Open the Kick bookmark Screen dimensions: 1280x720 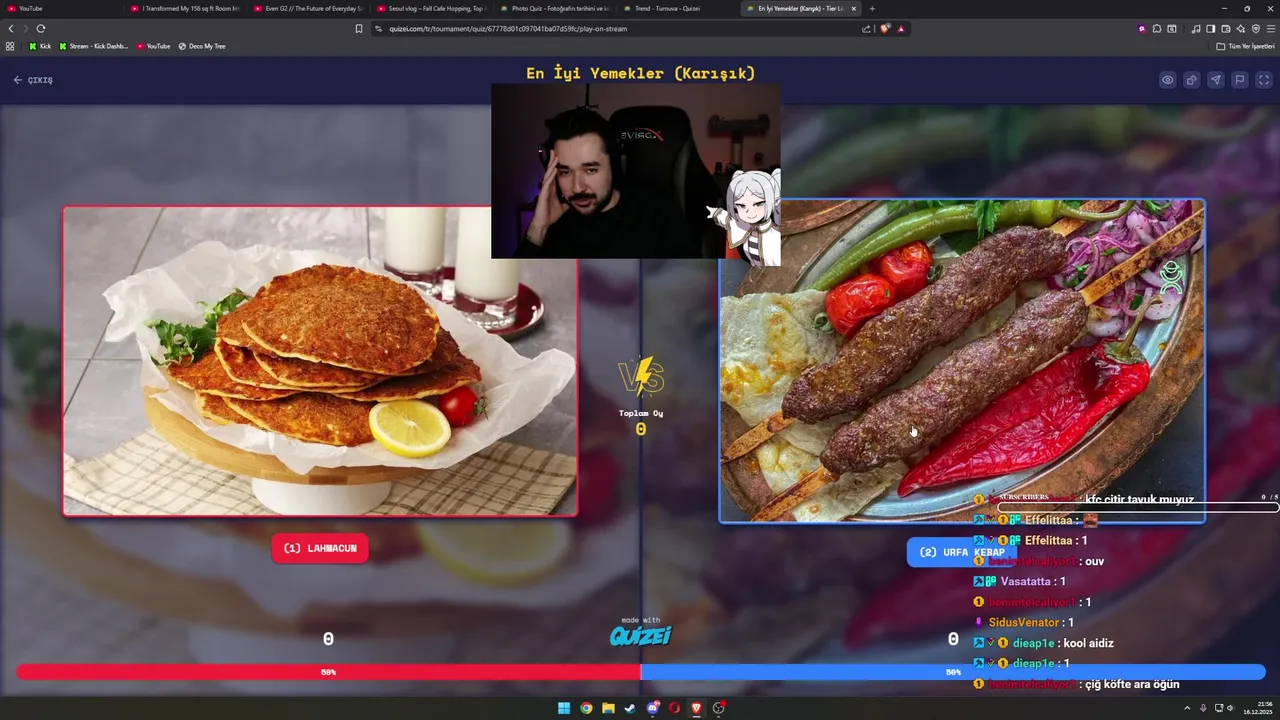41,46
